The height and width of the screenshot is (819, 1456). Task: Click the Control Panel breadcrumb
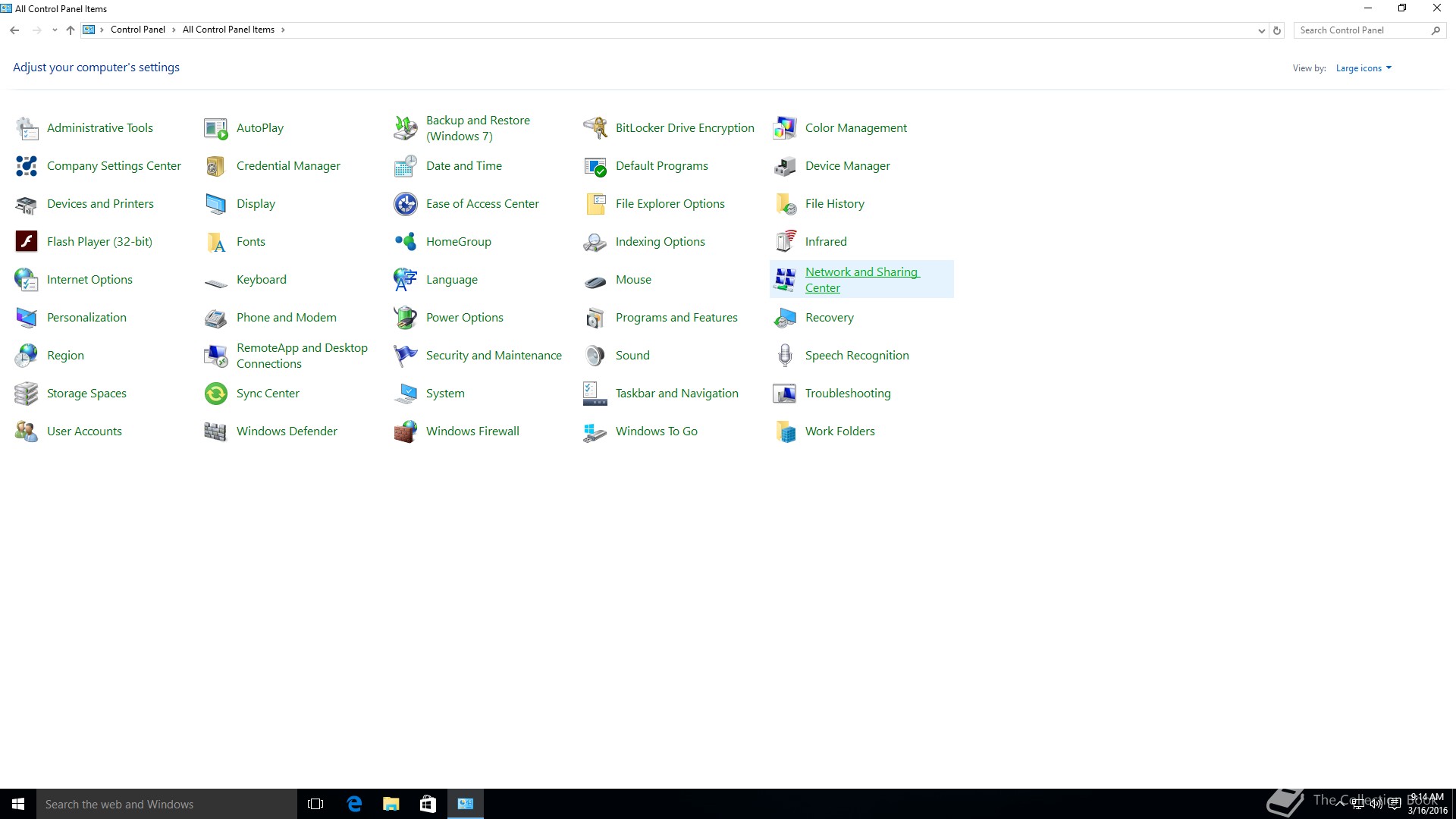point(137,30)
